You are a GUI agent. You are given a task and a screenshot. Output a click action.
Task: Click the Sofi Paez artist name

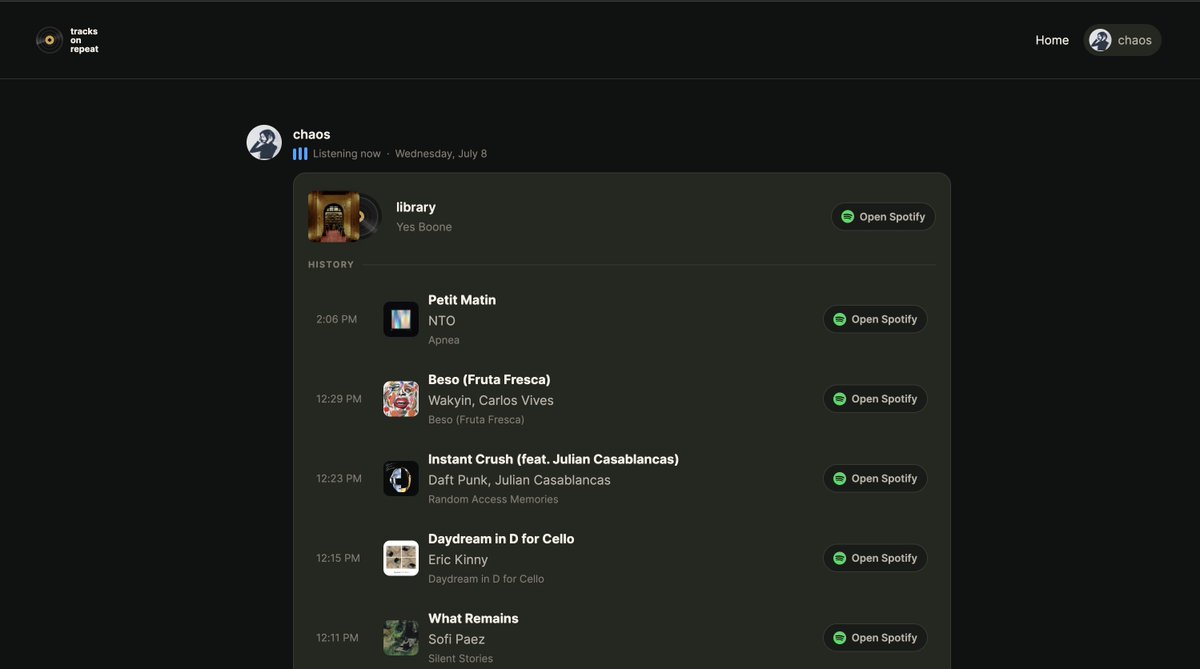point(456,639)
